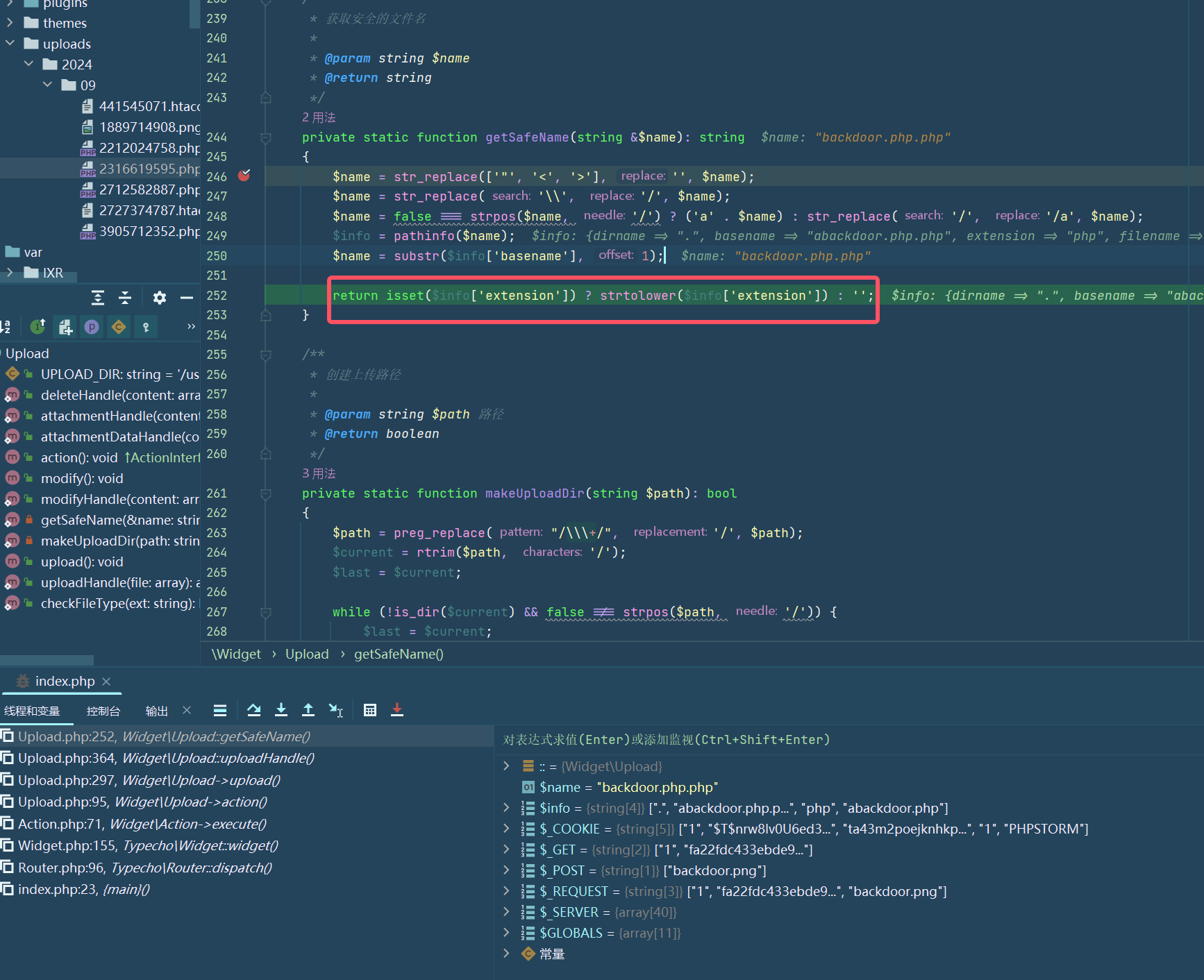Expand the themes folder

tap(10, 23)
